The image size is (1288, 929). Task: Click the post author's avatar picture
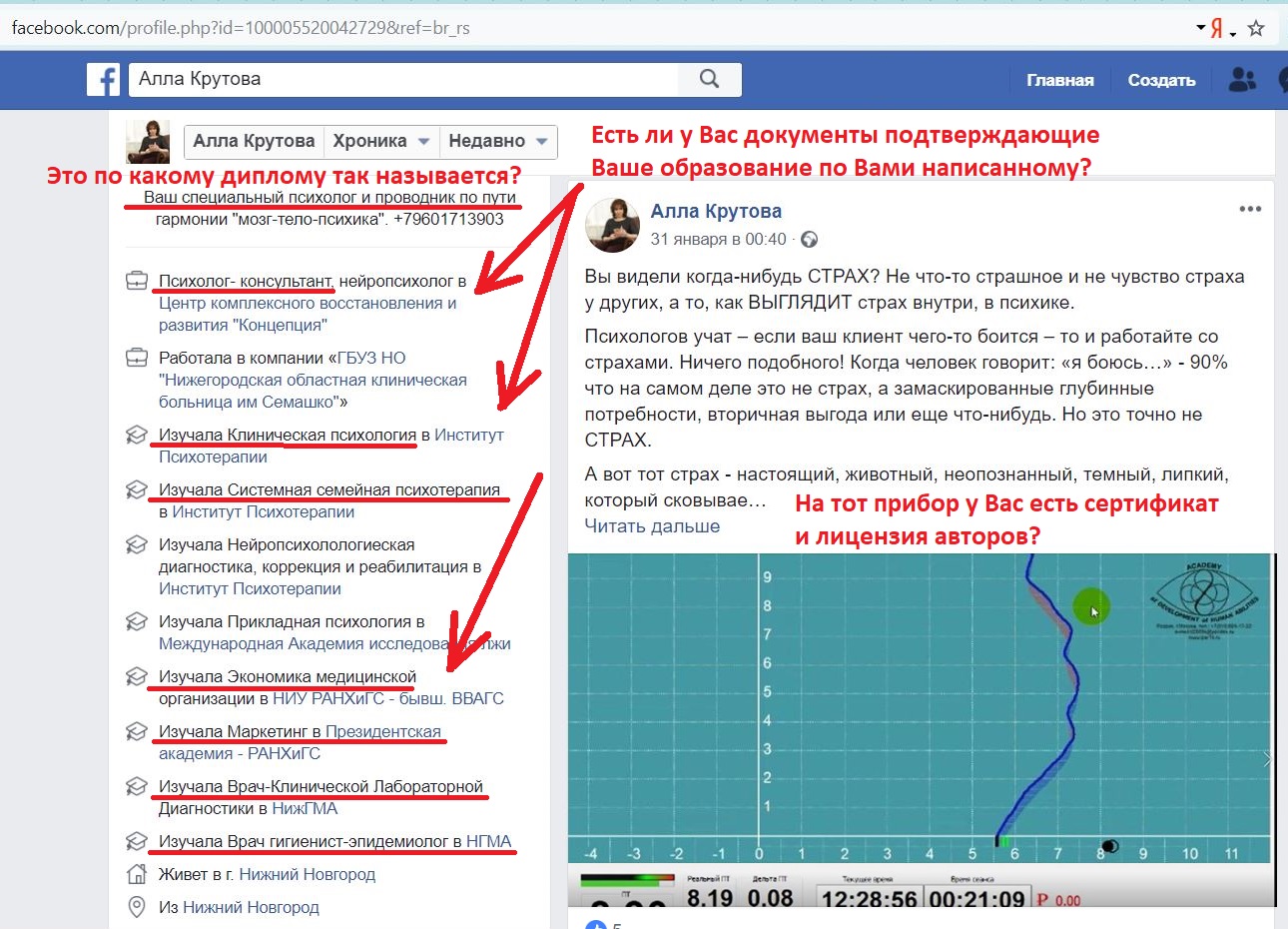tap(612, 225)
